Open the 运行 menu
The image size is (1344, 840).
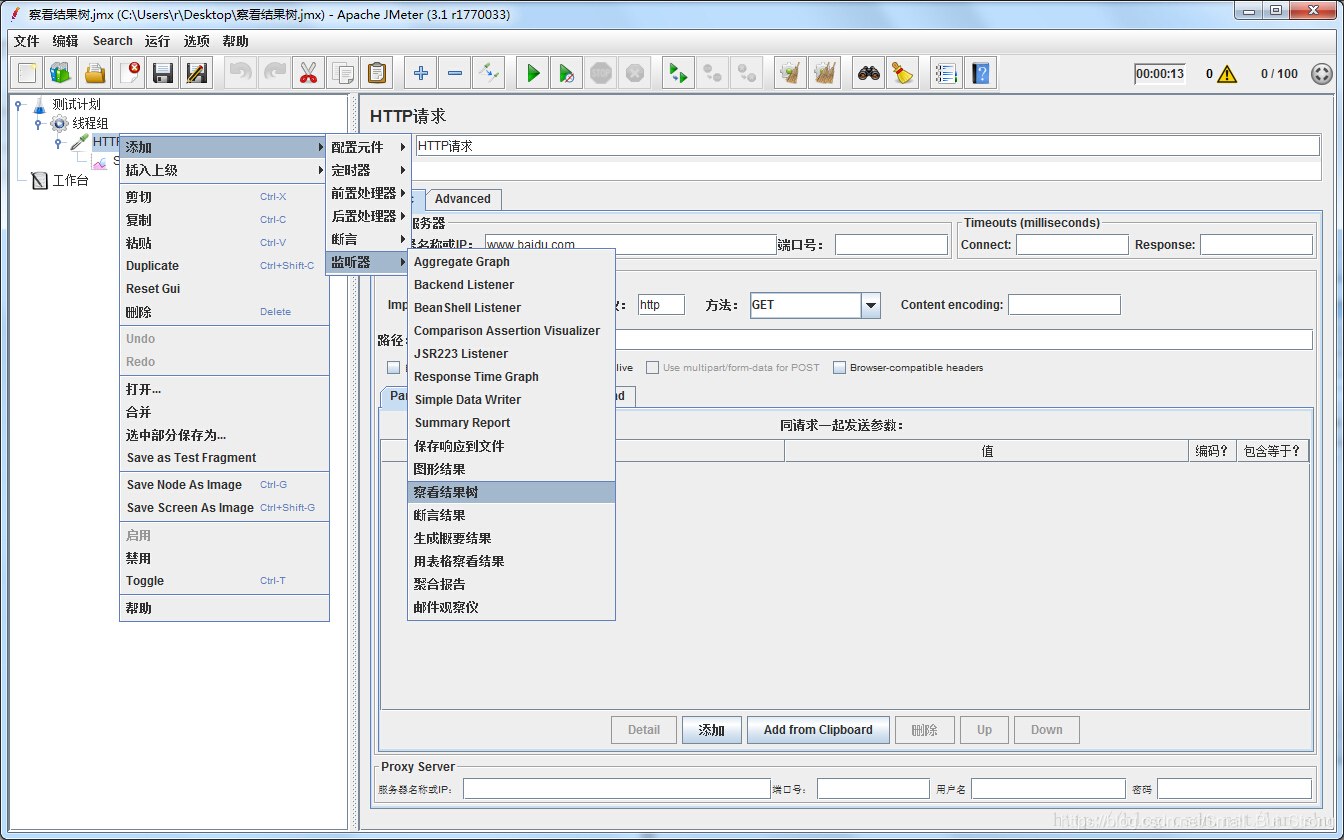pos(157,41)
